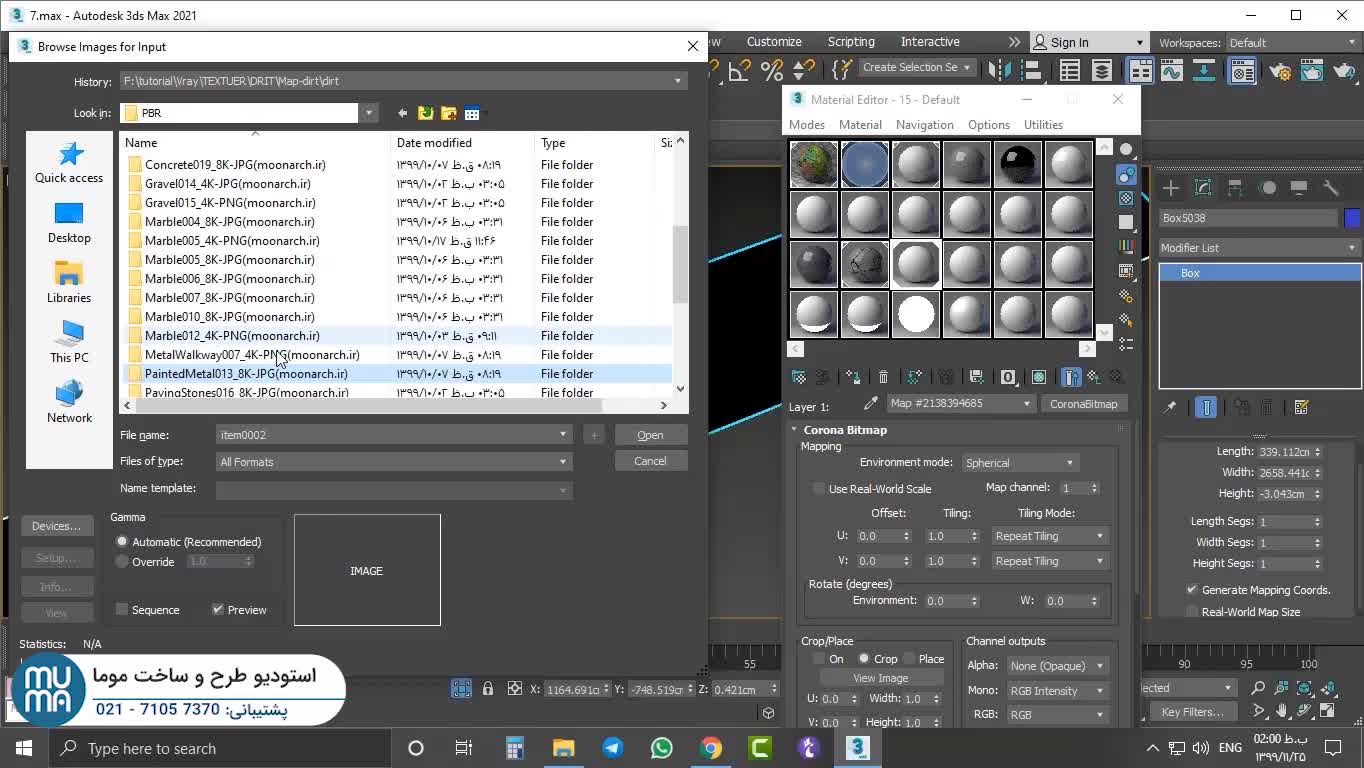The height and width of the screenshot is (768, 1364).
Task: Pick material with the eyedropper icon
Action: click(871, 404)
